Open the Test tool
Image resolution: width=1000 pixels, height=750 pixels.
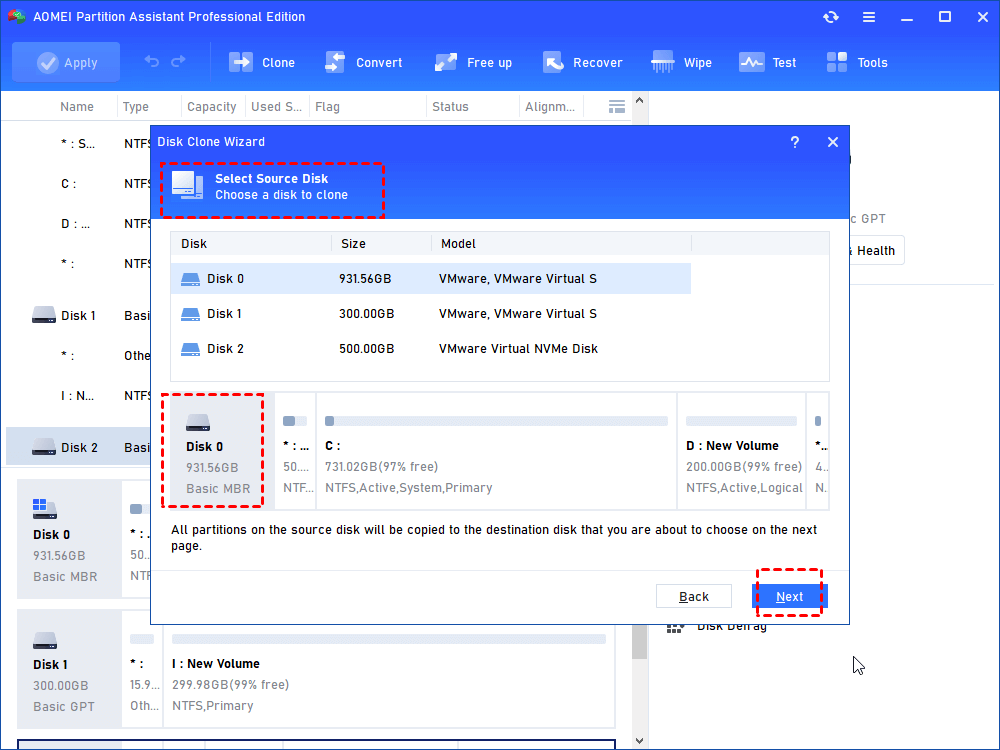click(x=768, y=61)
